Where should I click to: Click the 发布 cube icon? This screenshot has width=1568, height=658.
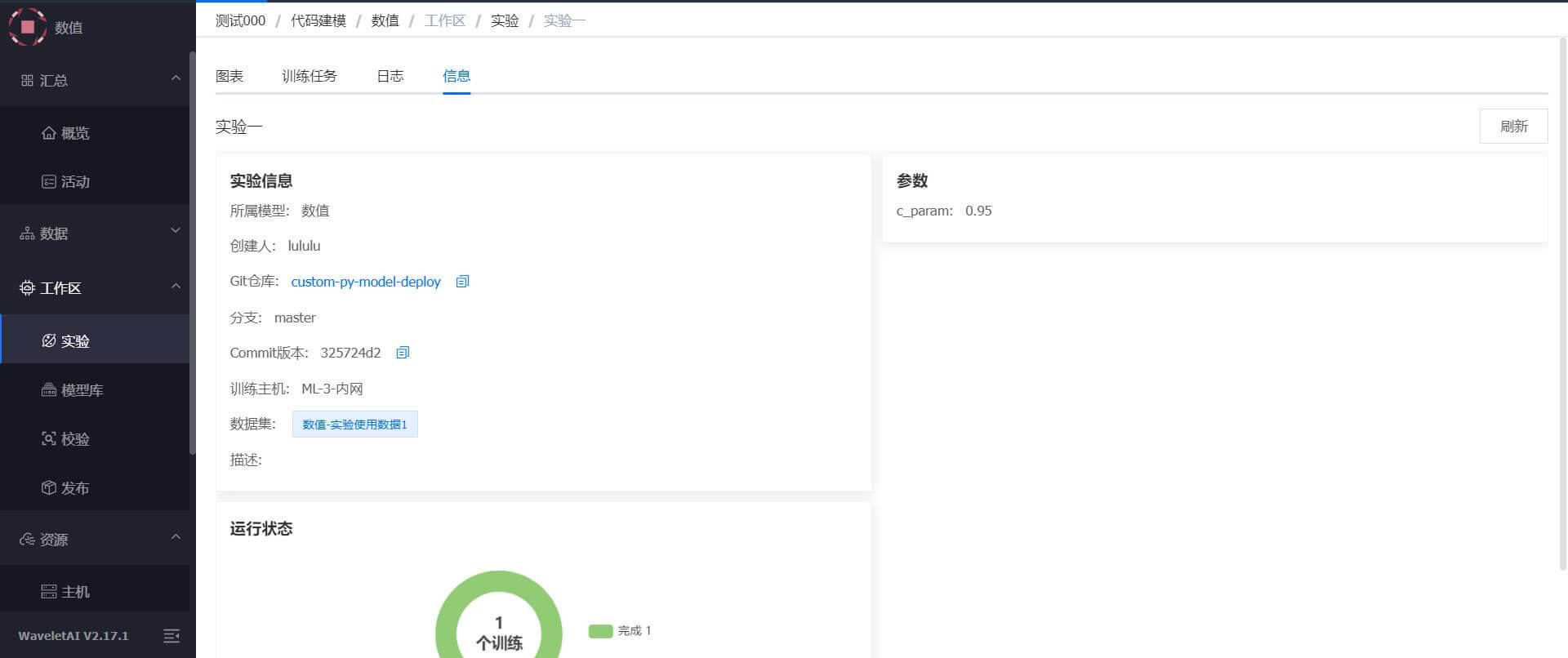(x=49, y=488)
